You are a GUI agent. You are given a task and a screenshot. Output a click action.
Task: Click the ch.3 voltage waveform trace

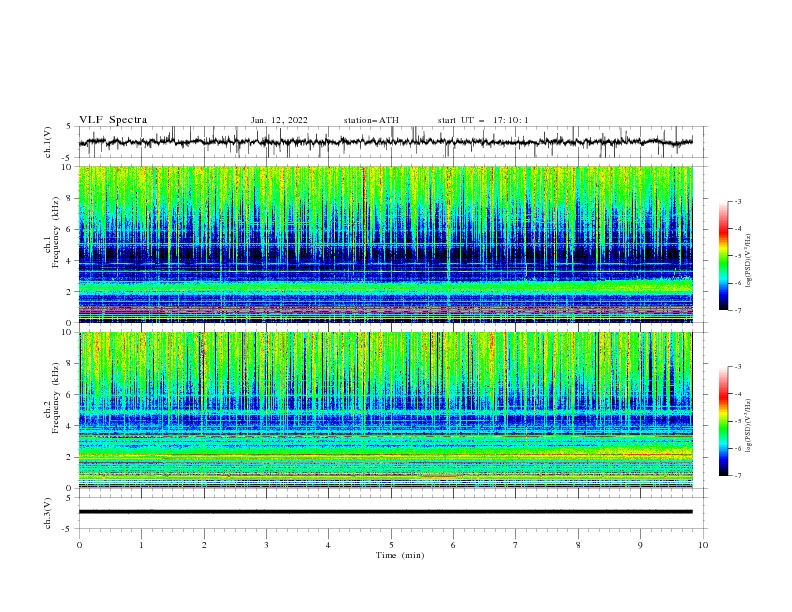385,512
